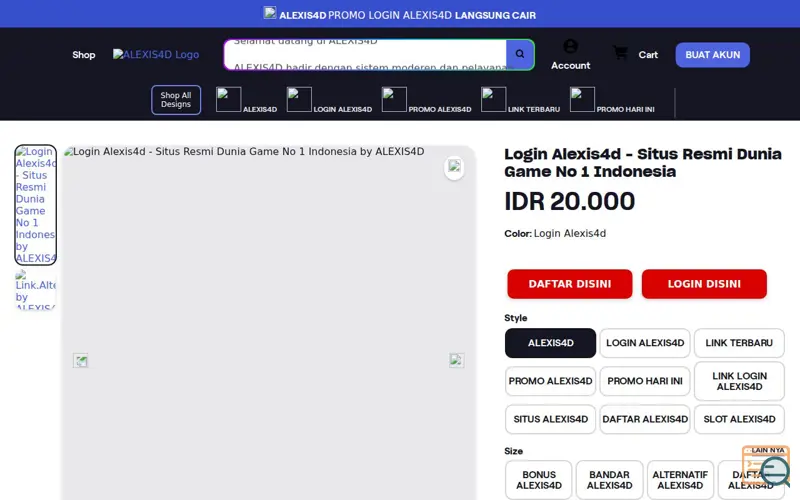Screen dimensions: 800x500
Task: Click Shop All Designs button
Action: tap(176, 100)
